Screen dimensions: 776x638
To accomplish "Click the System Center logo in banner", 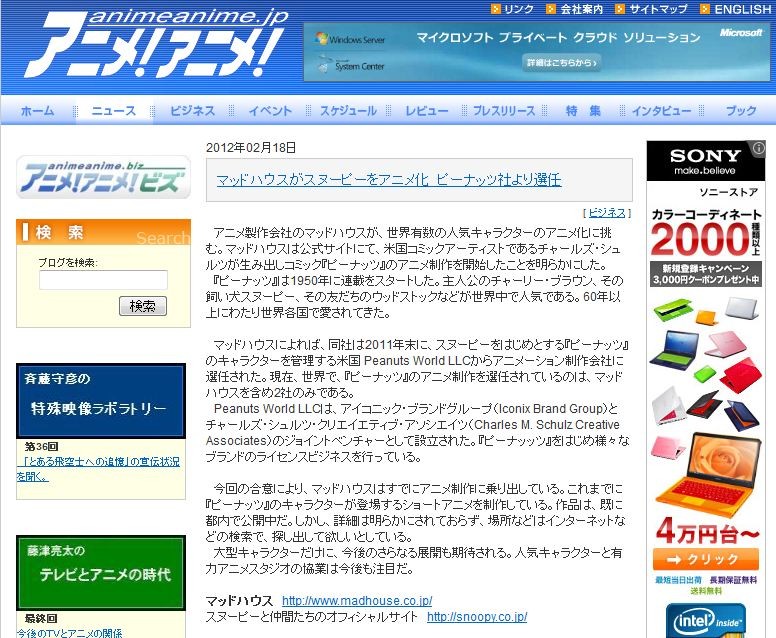I will pos(351,65).
